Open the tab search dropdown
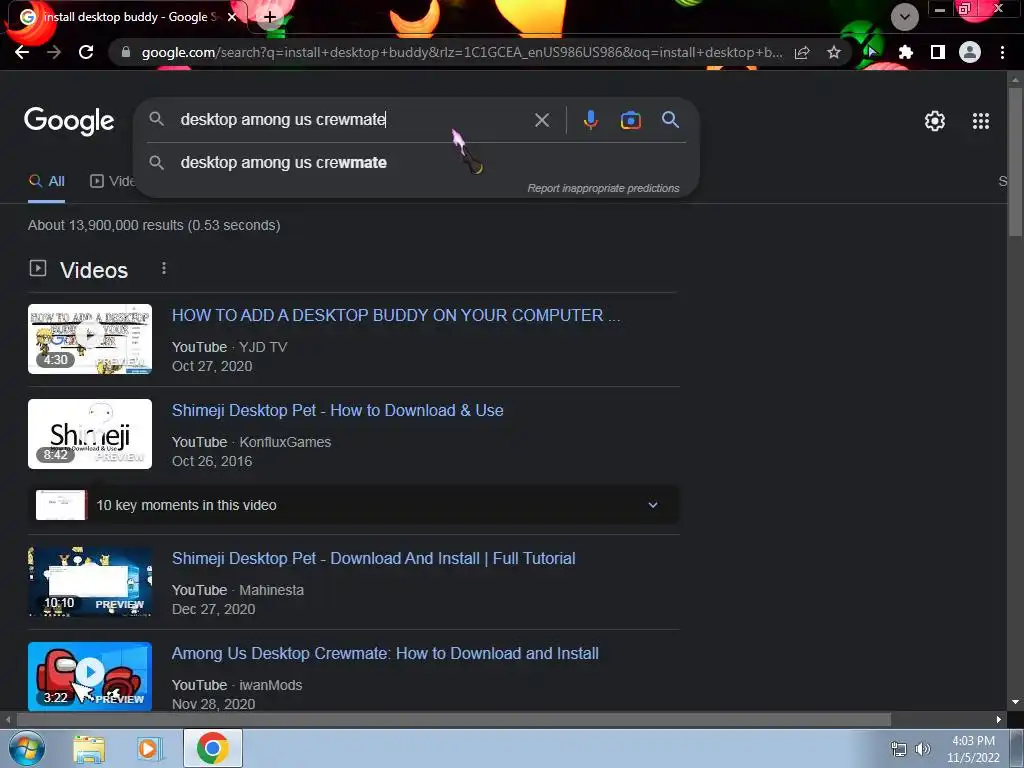Screen dimensions: 1024x768 904,16
